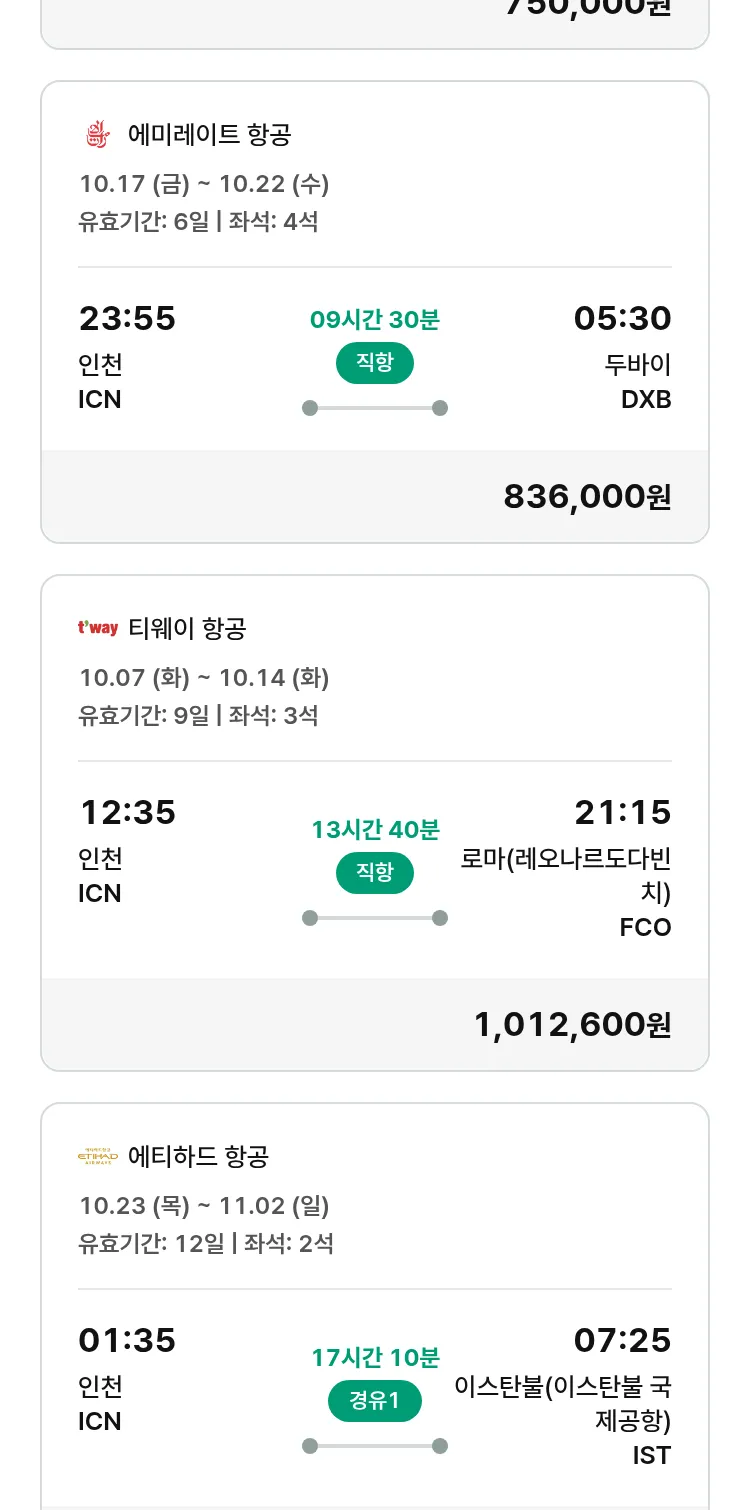The height and width of the screenshot is (1510, 750).
Task: Click the Emirates airline logo icon
Action: click(97, 134)
